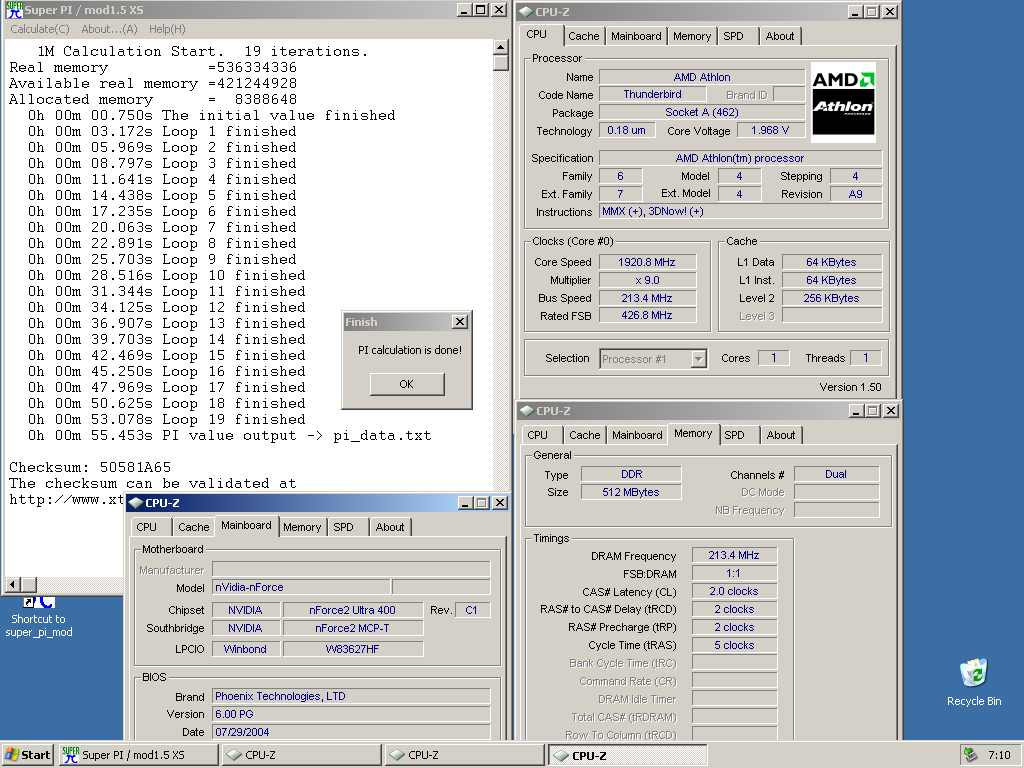Click the LPCIO field W83627HF
Screen dimensions: 1024x768
(353, 649)
